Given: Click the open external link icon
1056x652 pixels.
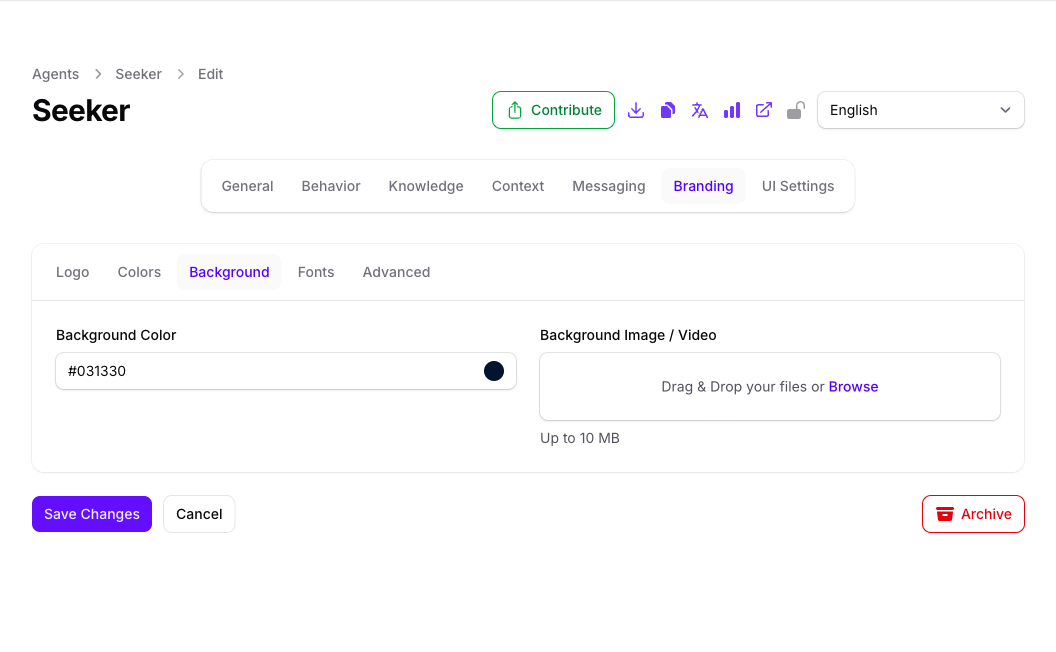Looking at the screenshot, I should (x=764, y=110).
